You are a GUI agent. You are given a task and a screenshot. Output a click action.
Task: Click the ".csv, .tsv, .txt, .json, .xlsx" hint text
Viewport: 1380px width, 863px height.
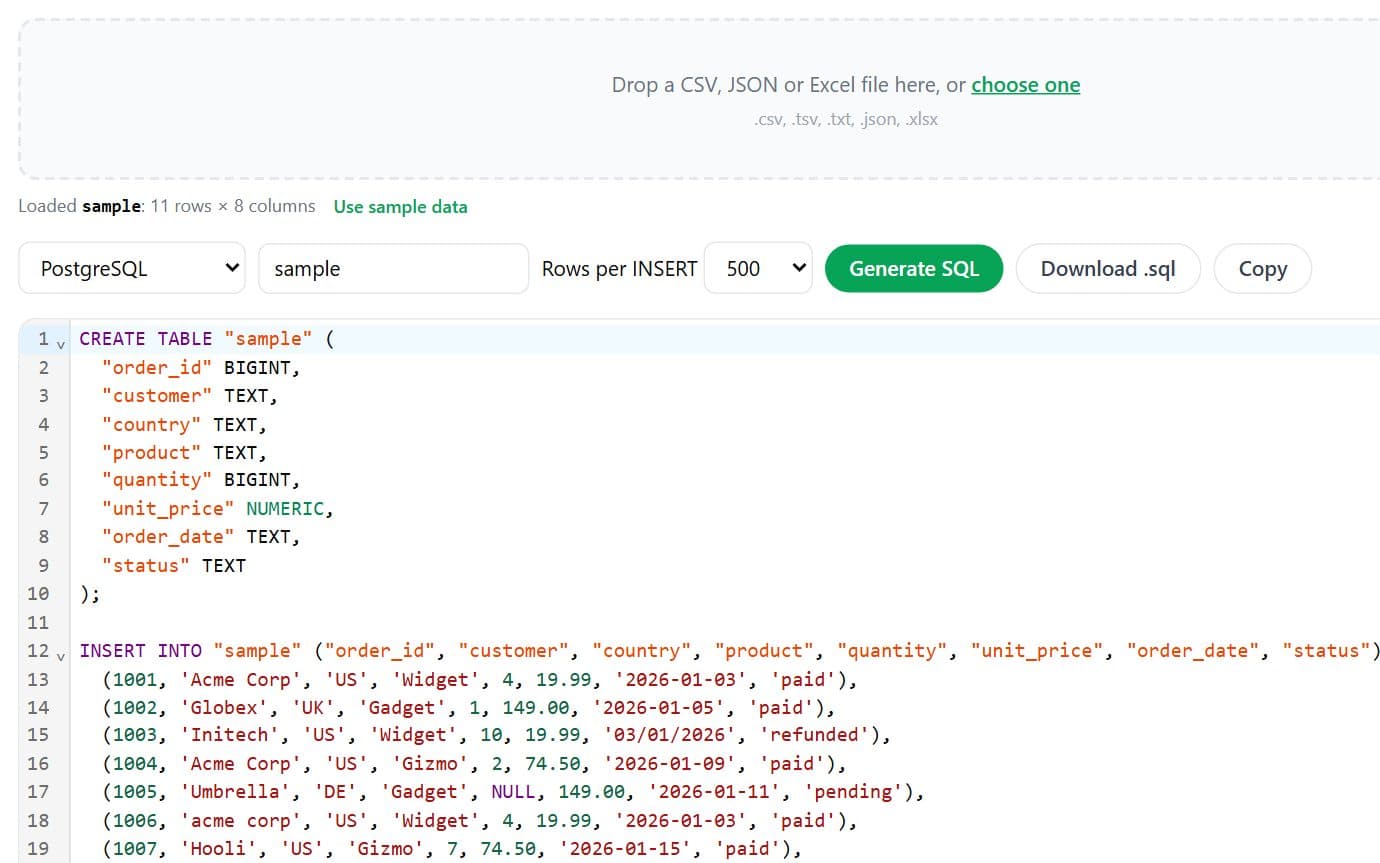tap(846, 119)
